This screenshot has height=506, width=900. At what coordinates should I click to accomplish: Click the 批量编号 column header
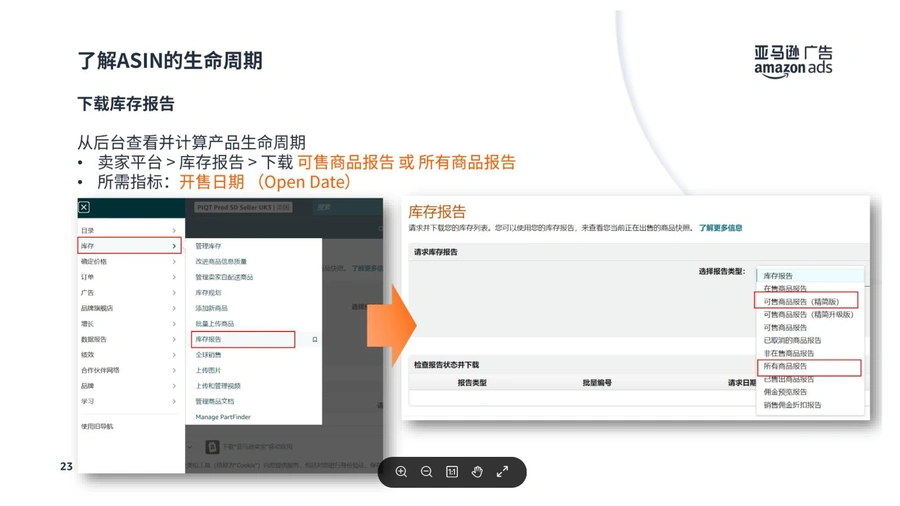click(x=597, y=383)
